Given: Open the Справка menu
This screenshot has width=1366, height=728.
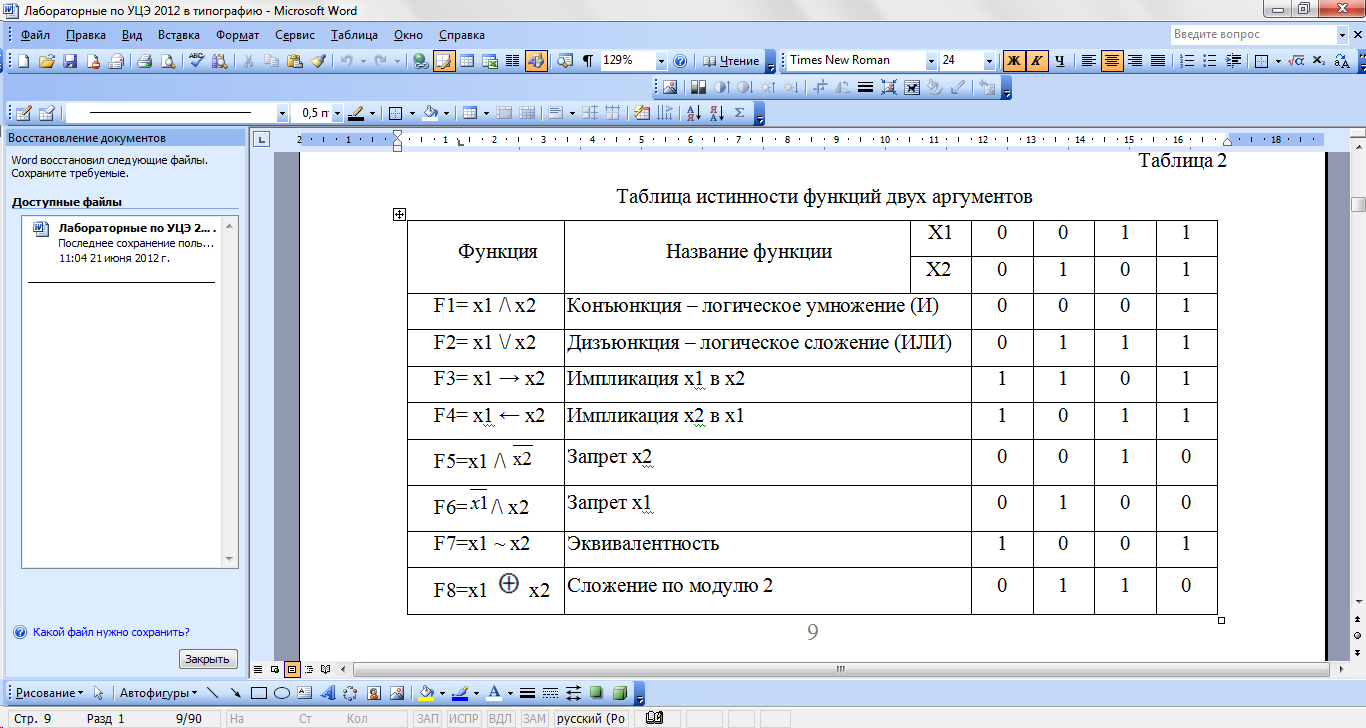Looking at the screenshot, I should pos(462,35).
